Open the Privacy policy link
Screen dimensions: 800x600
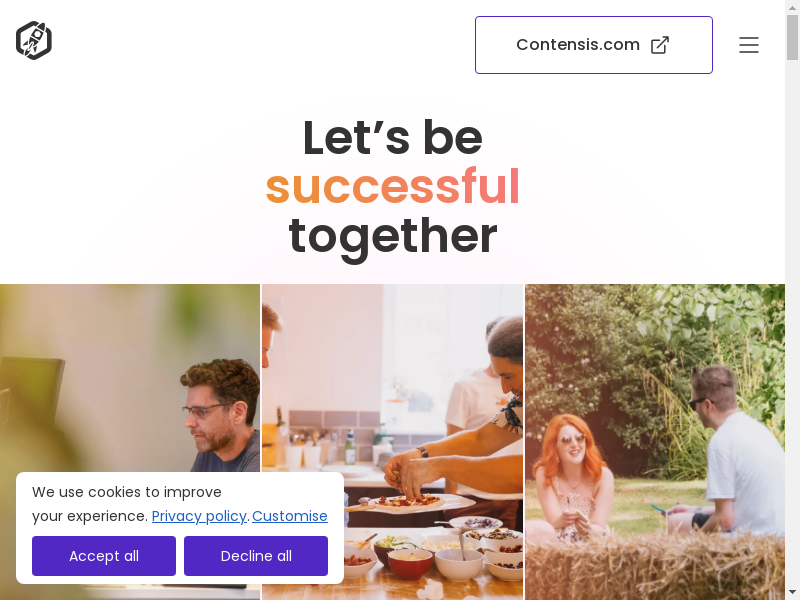tap(199, 516)
